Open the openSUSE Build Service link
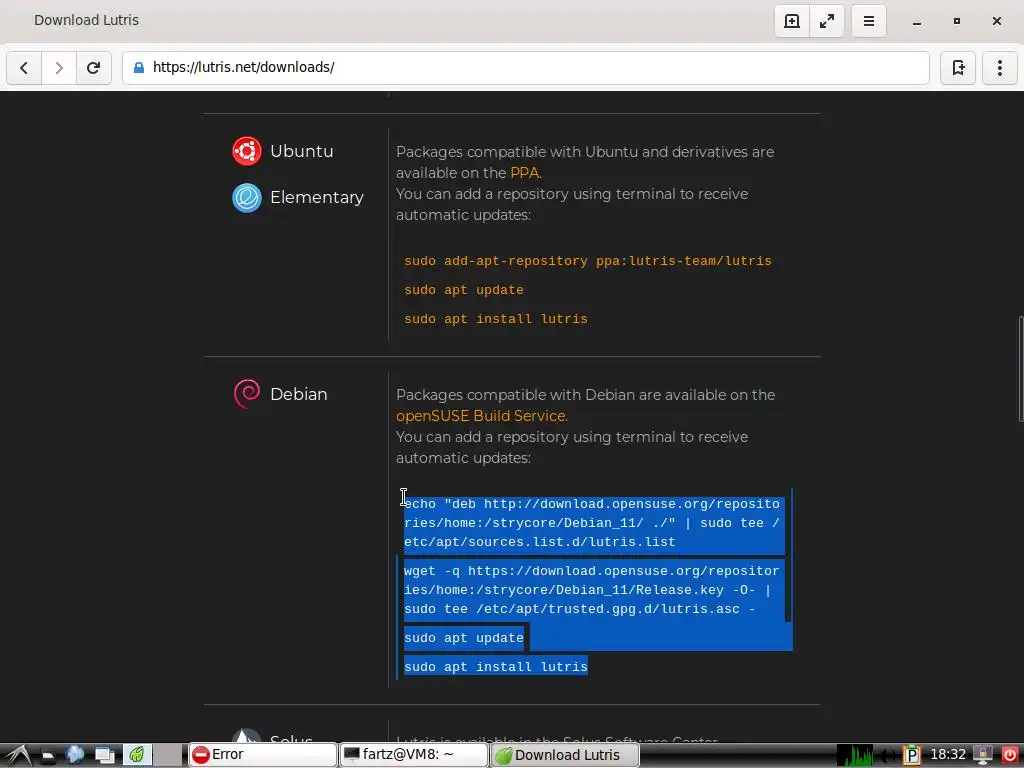Image resolution: width=1024 pixels, height=768 pixels. coord(481,416)
